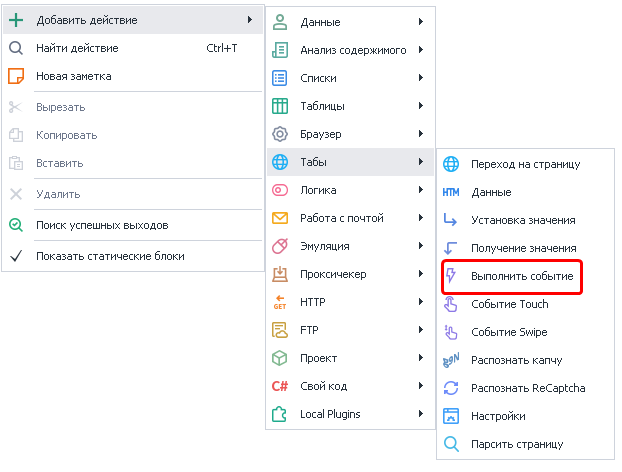The image size is (622, 472).
Task: Expand the Local Plugins submenu arrow
Action: pyautogui.click(x=422, y=414)
